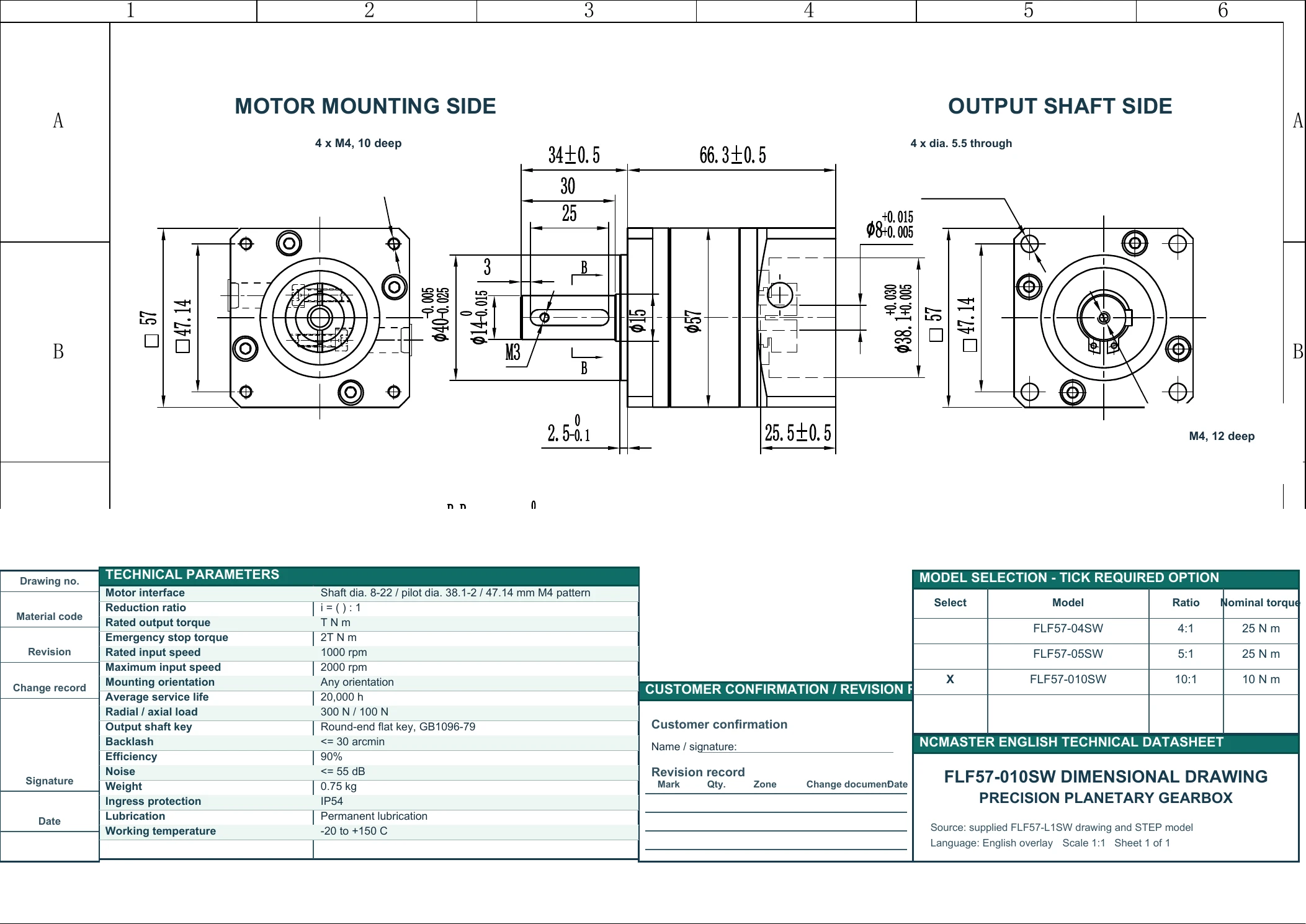Click the 'Scale 1:1' label
This screenshot has height=924, width=1306.
[x=1084, y=843]
